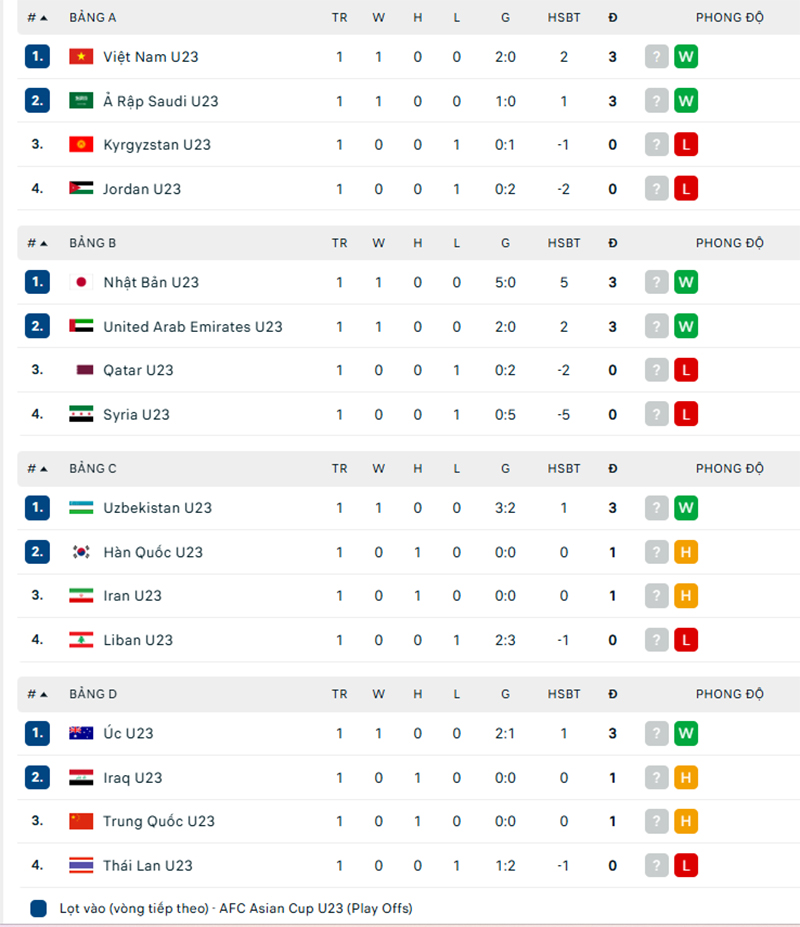Image resolution: width=800 pixels, height=927 pixels.
Task: Click the Australia flag next to Úc U23
Action: 81,733
